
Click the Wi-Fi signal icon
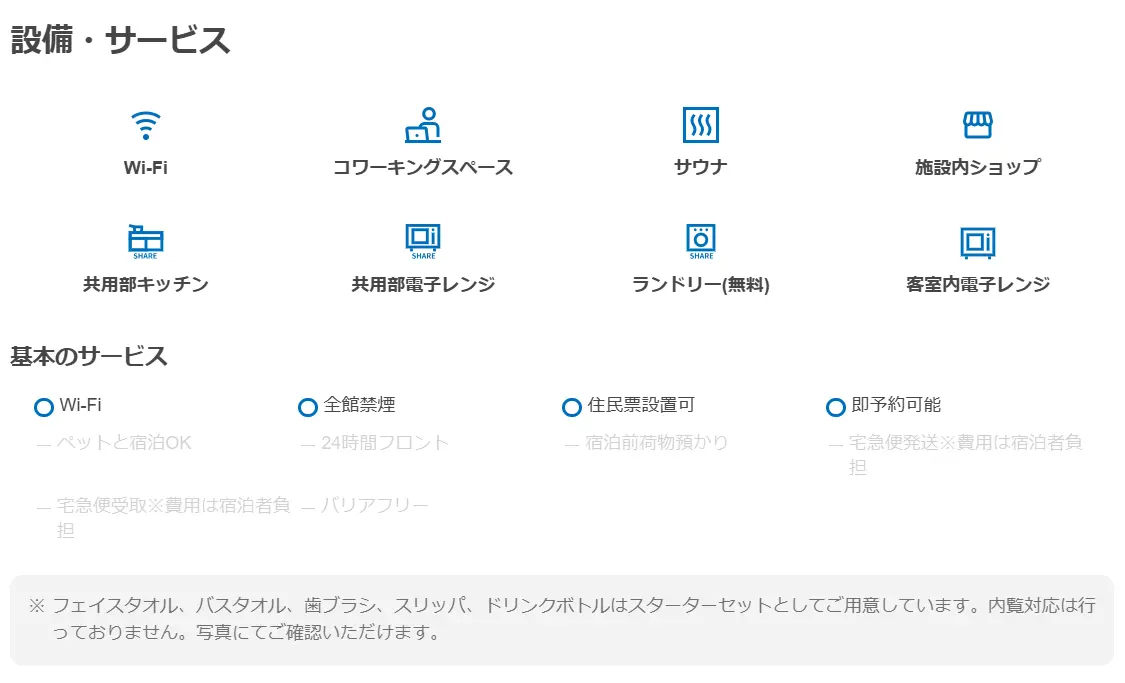[146, 126]
